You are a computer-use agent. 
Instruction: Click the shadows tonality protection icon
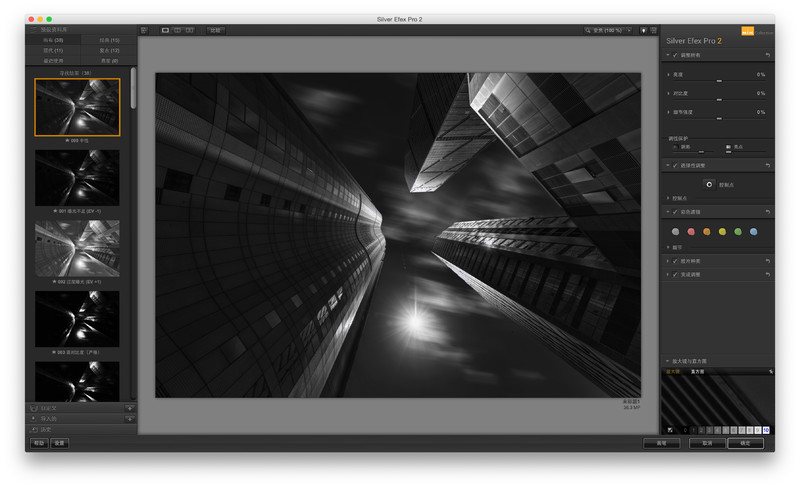pyautogui.click(x=676, y=147)
